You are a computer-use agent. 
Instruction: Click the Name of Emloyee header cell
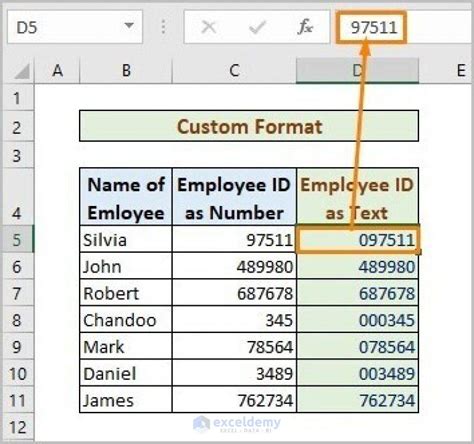[126, 197]
